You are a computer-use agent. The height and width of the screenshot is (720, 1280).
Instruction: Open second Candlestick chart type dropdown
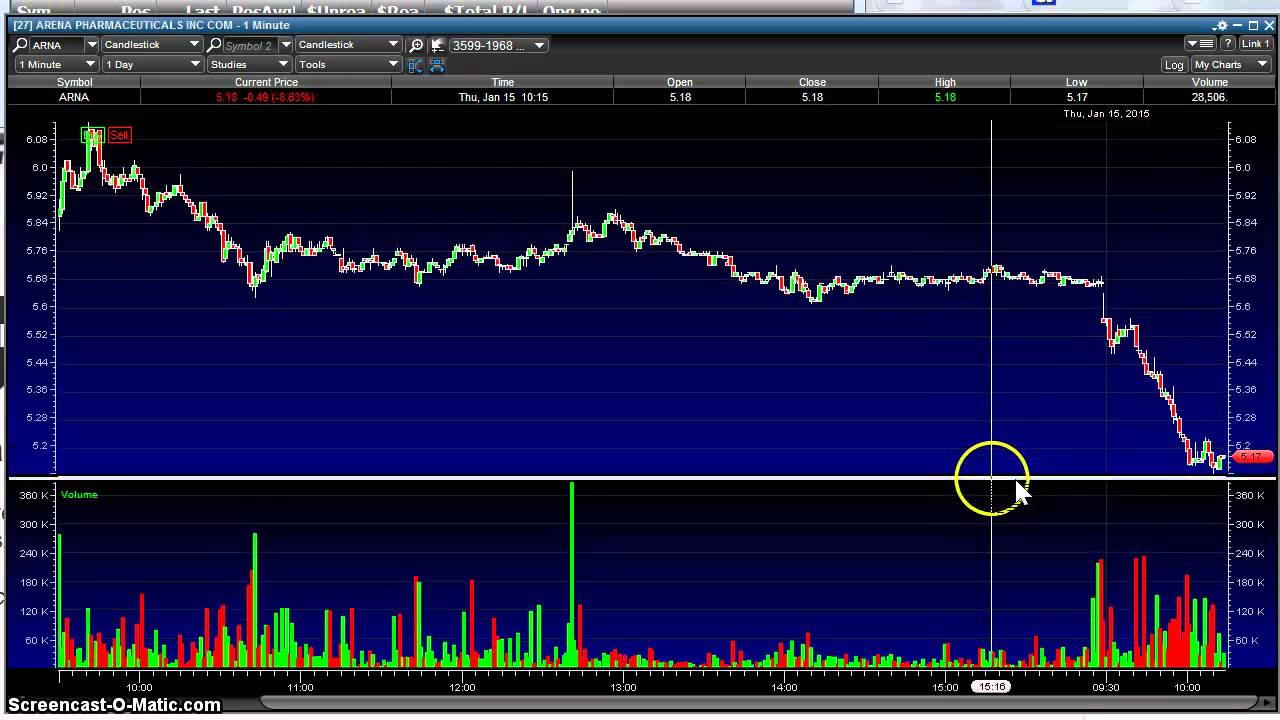348,45
